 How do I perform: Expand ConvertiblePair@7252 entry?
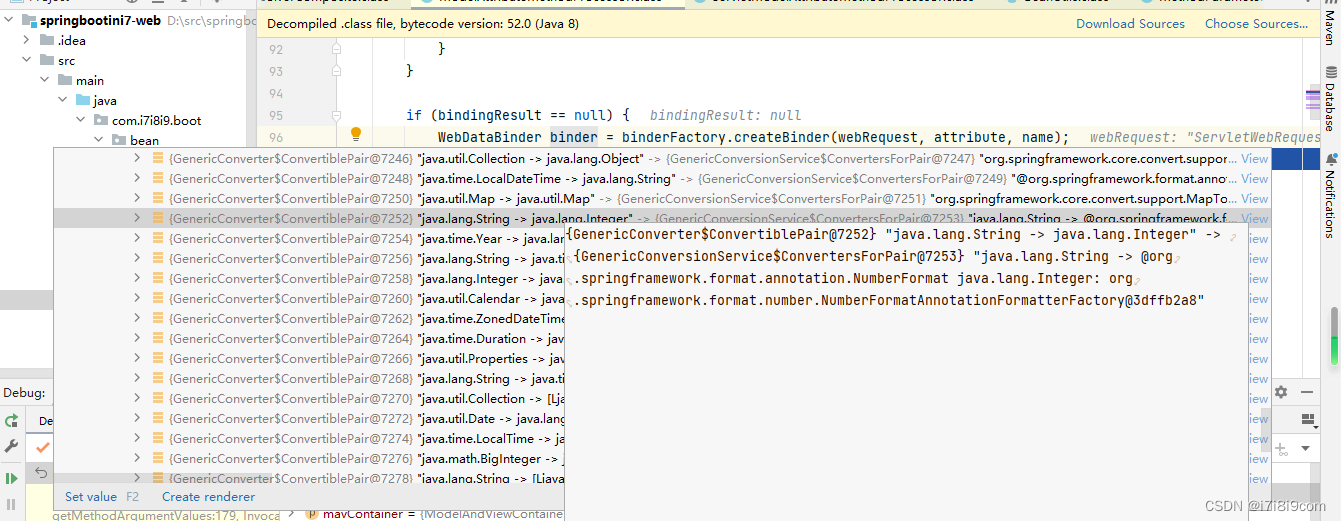pyautogui.click(x=137, y=219)
